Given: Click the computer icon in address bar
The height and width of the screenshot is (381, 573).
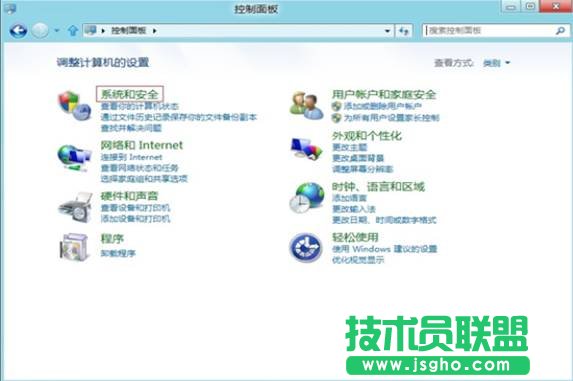Looking at the screenshot, I should [x=90, y=30].
